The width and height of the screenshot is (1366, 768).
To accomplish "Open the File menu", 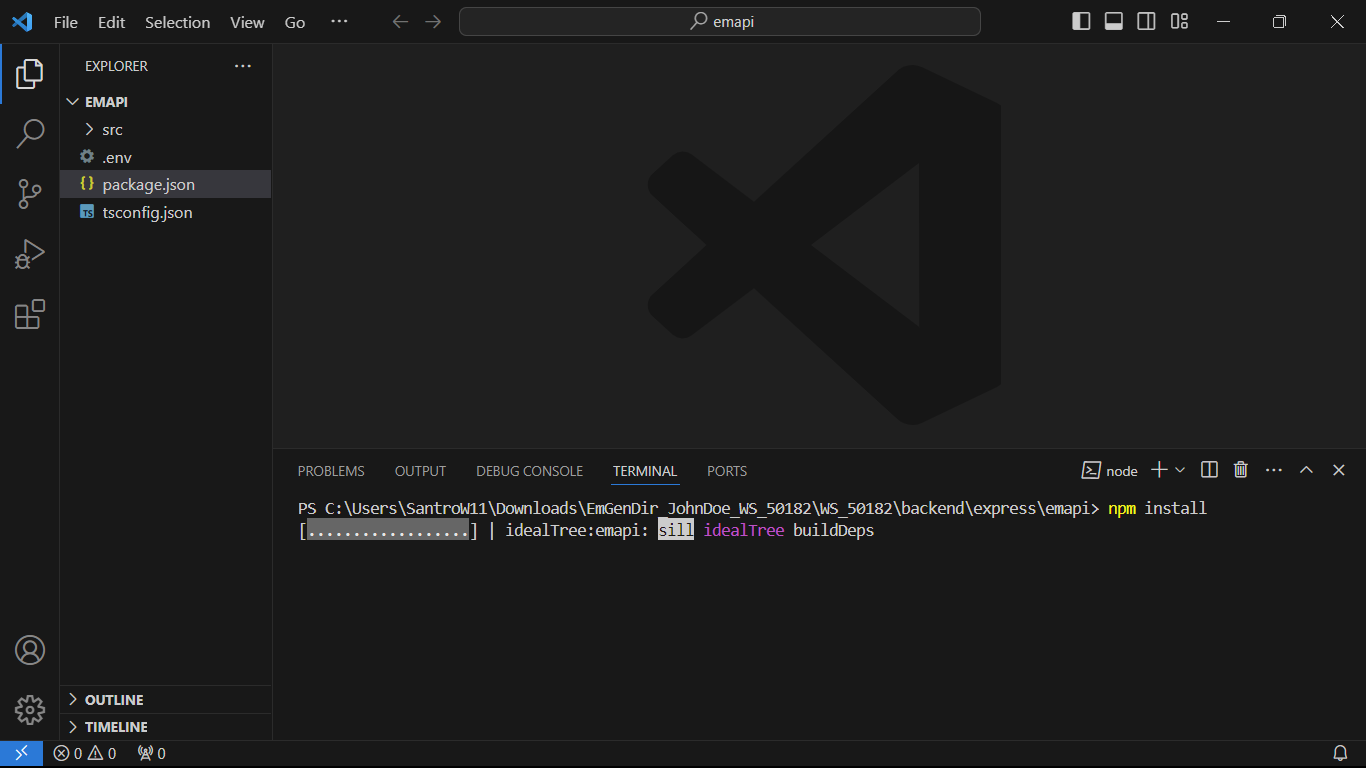I will tap(66, 22).
